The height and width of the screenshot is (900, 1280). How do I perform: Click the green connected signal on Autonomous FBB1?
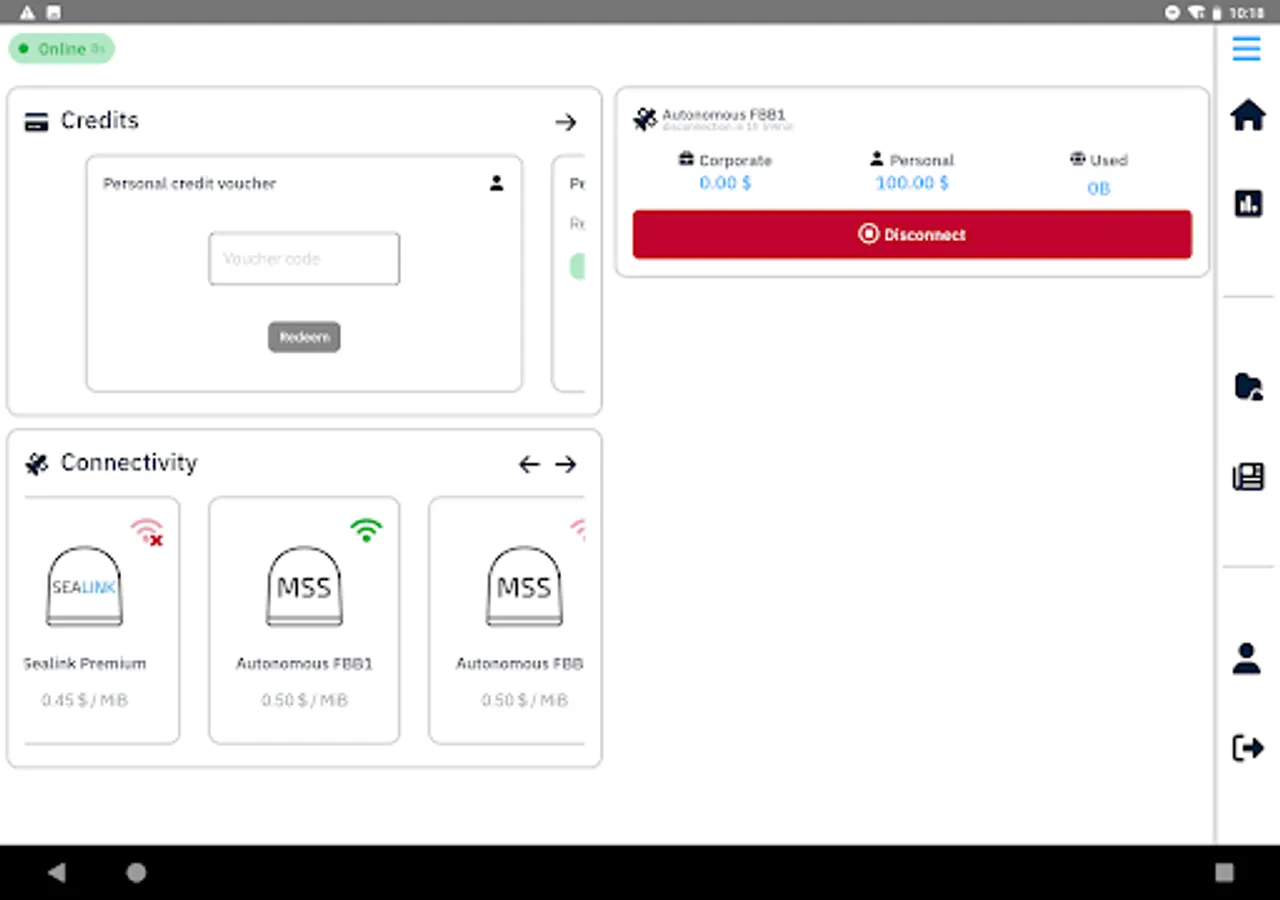pyautogui.click(x=366, y=530)
